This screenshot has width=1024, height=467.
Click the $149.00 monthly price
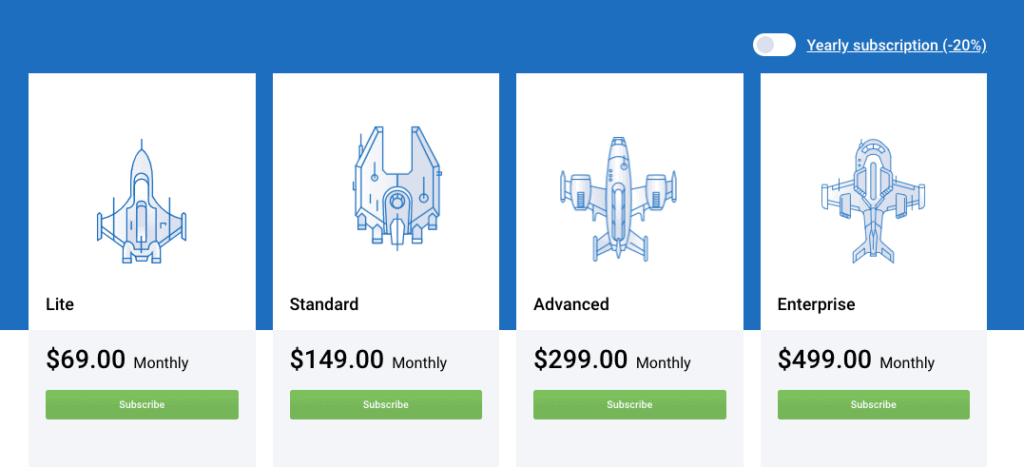click(x=337, y=360)
